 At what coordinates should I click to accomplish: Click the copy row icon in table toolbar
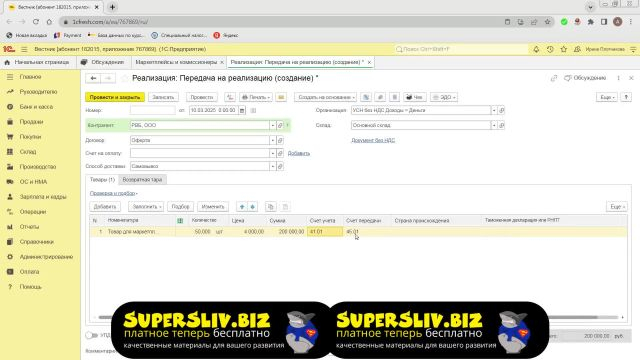(271, 207)
